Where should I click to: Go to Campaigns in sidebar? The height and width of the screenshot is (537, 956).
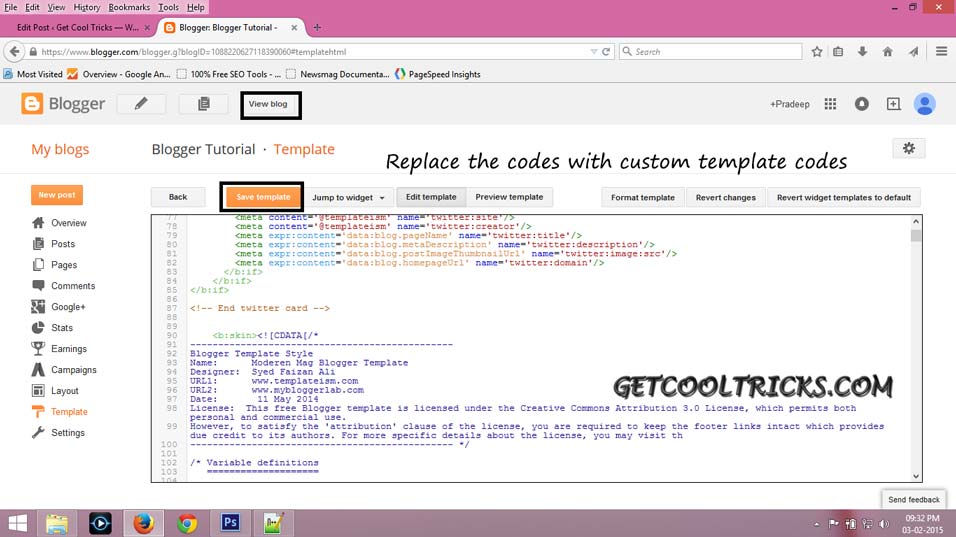pos(73,370)
